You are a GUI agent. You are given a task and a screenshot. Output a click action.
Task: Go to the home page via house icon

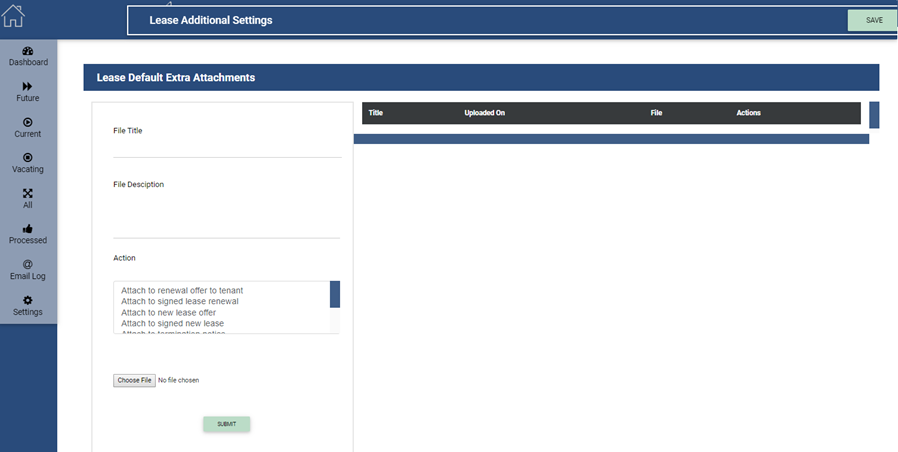[13, 16]
